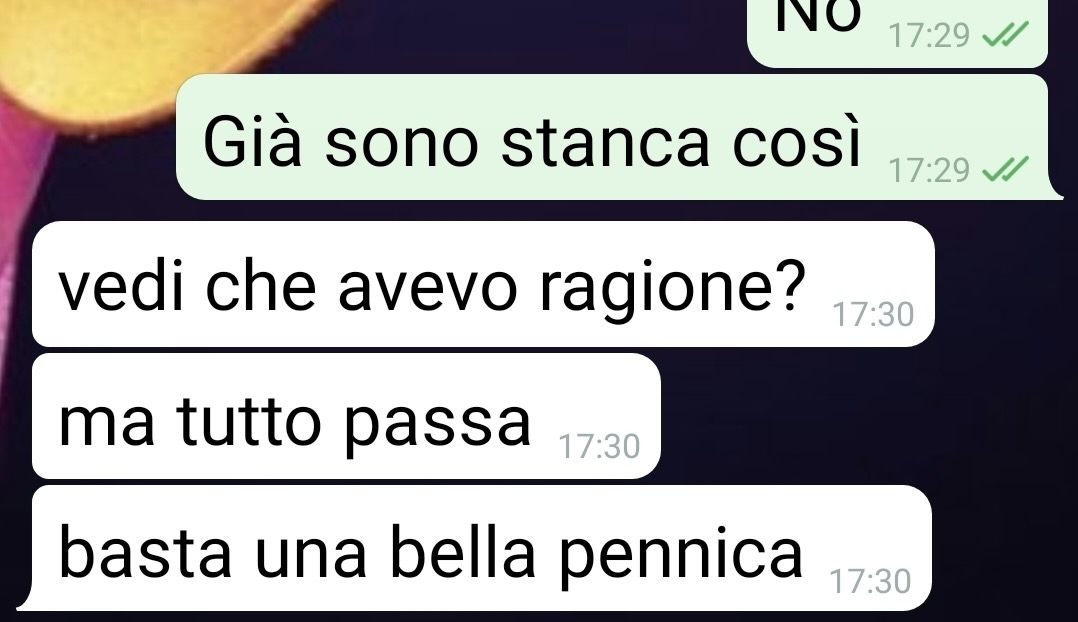Click 17:30 timestamp on 'ma tutto passa'
The image size is (1078, 622).
[599, 447]
